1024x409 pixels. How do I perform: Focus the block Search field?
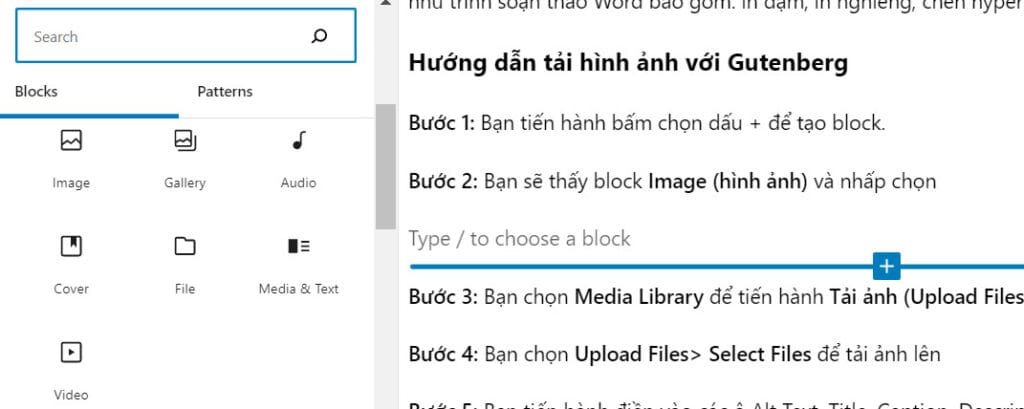185,36
